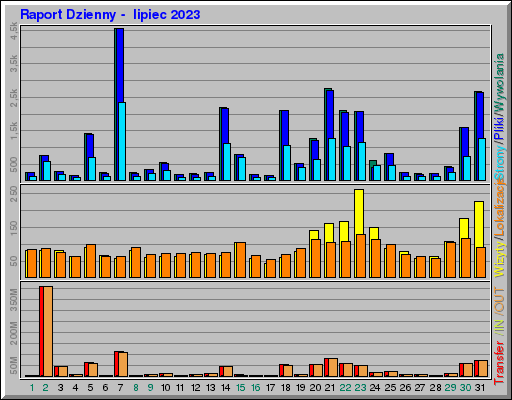This screenshot has height=400, width=512.
Task: Click the '2,5k' y-axis value
Action: (14, 97)
